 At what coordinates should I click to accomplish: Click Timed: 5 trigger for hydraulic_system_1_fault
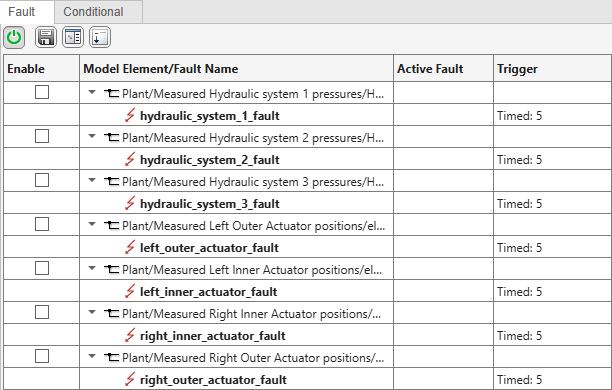519,116
